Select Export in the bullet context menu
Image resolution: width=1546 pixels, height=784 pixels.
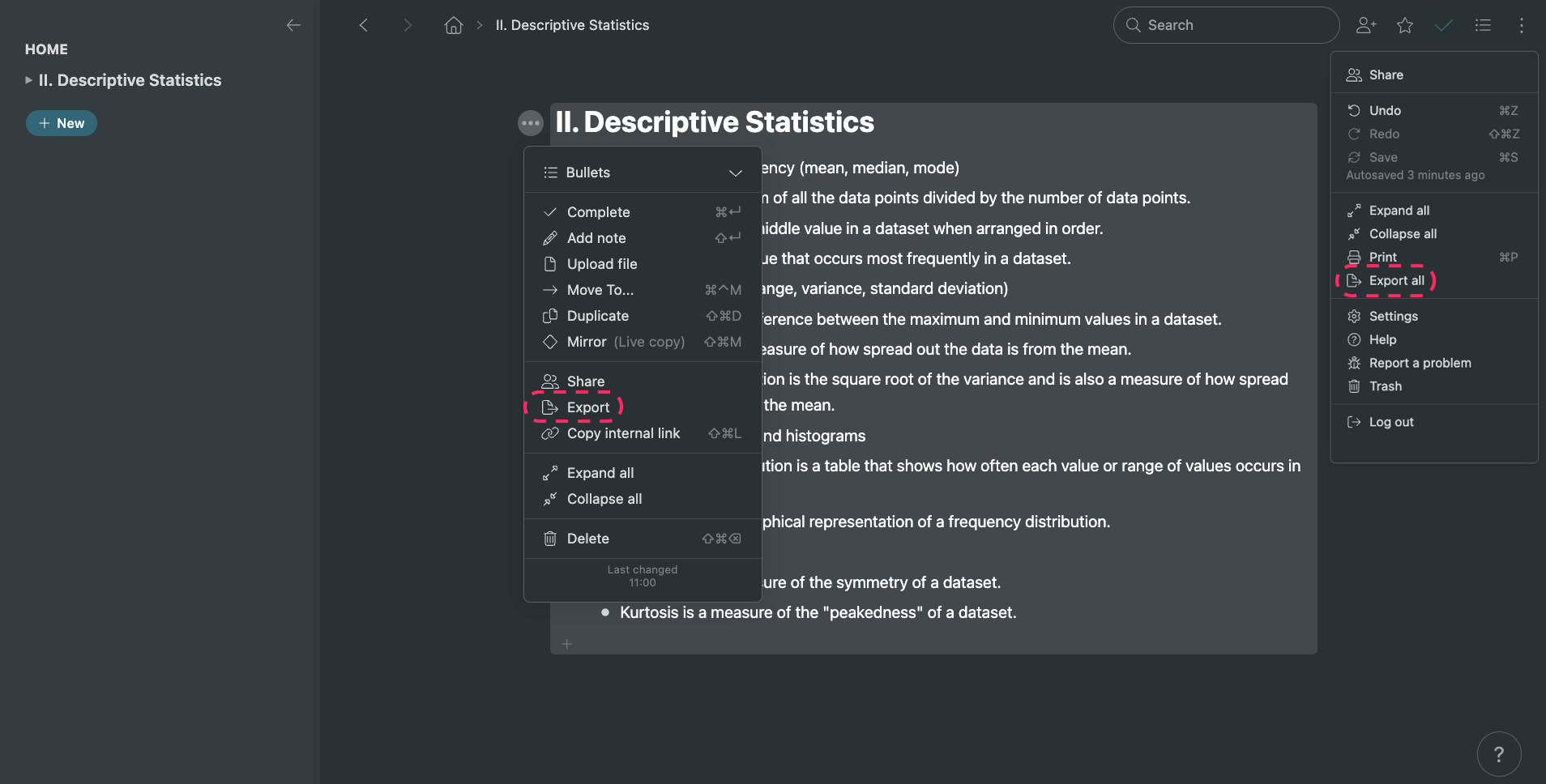pyautogui.click(x=587, y=407)
